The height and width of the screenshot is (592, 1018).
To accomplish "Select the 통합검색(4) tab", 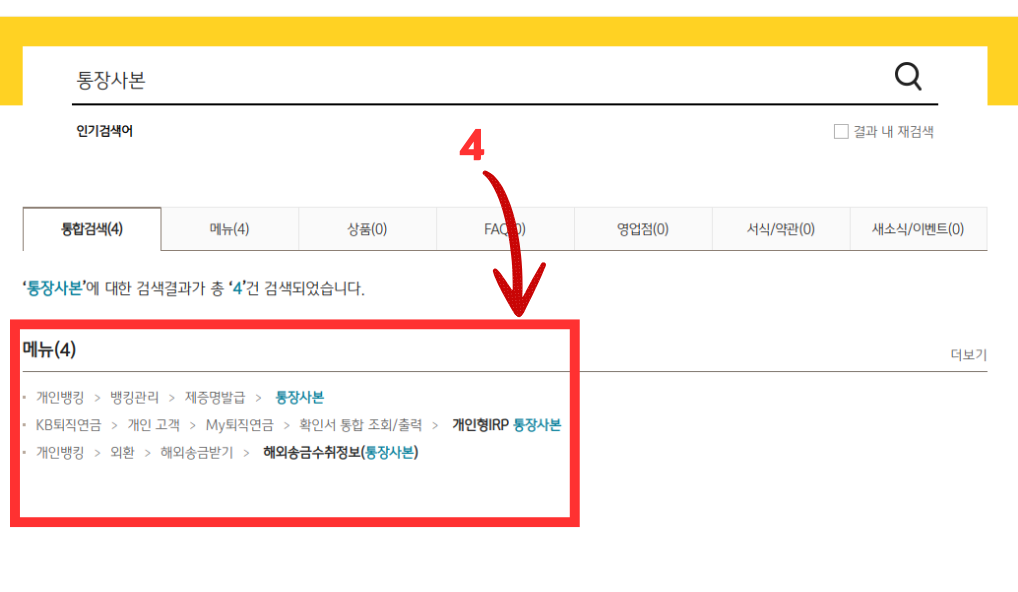I will (x=92, y=229).
